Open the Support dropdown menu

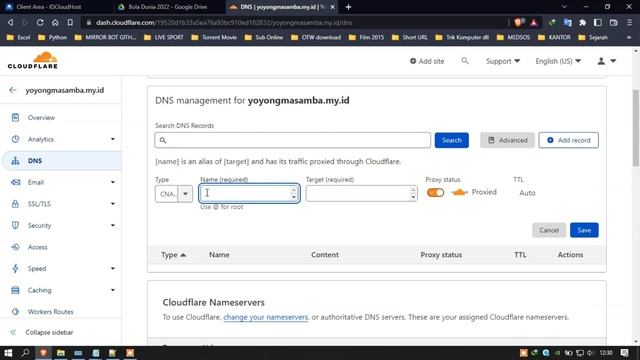tap(503, 61)
